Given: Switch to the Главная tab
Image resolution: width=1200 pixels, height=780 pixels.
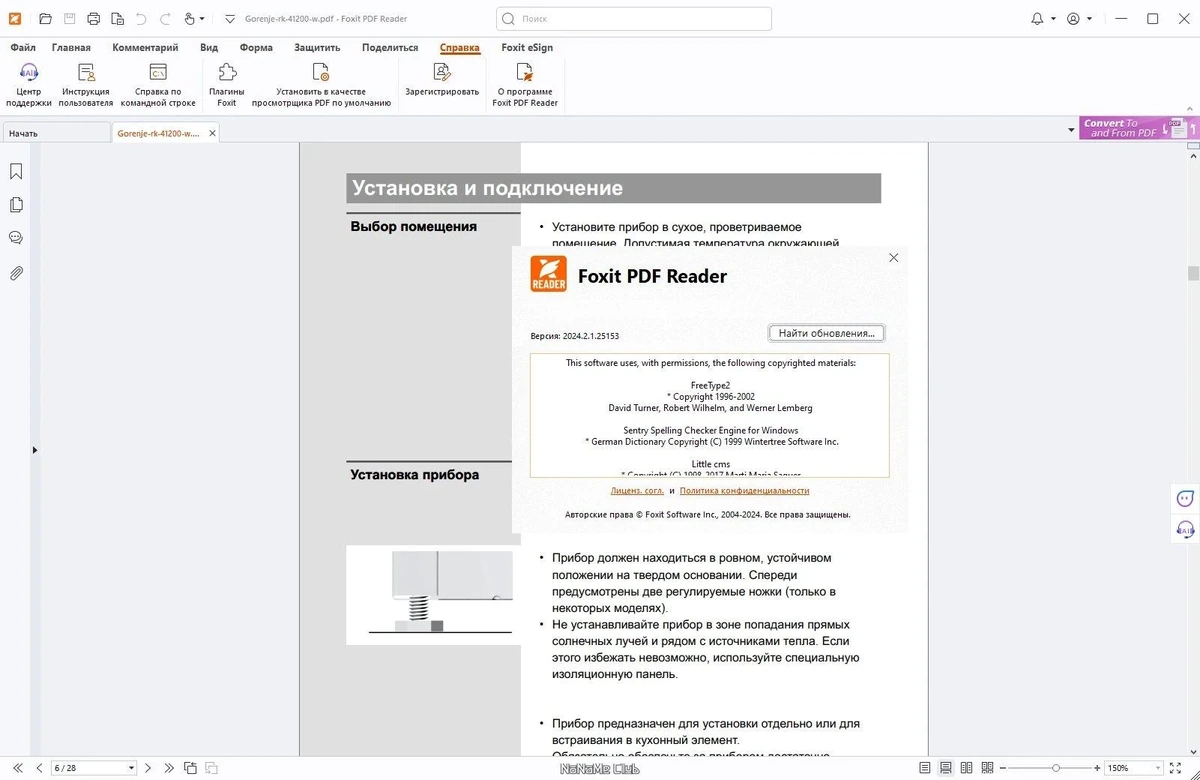Looking at the screenshot, I should (x=71, y=47).
